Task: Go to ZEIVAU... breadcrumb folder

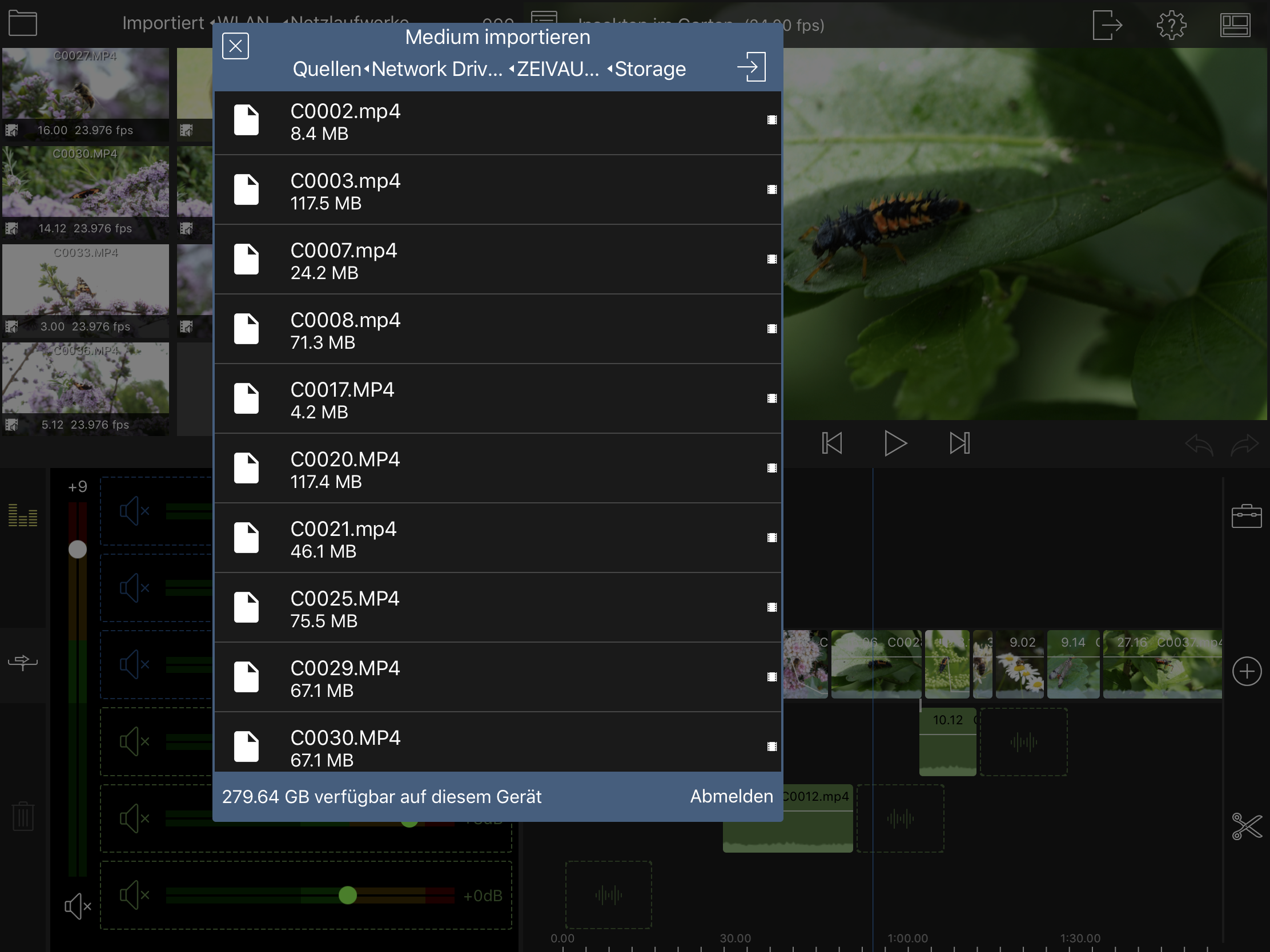Action: (x=557, y=70)
